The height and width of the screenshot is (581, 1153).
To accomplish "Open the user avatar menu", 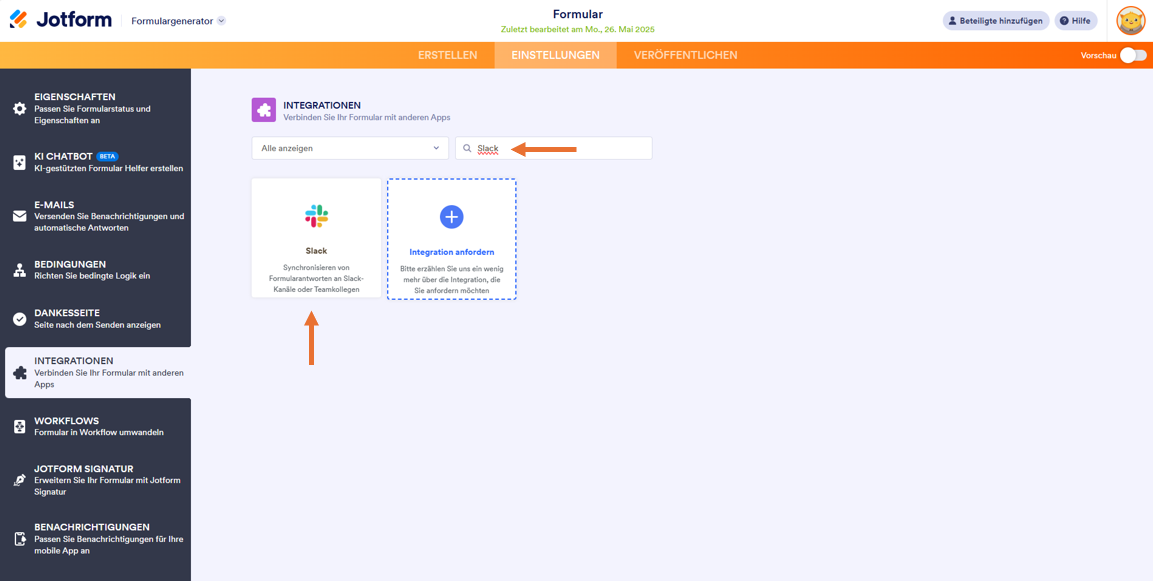I will [1131, 21].
